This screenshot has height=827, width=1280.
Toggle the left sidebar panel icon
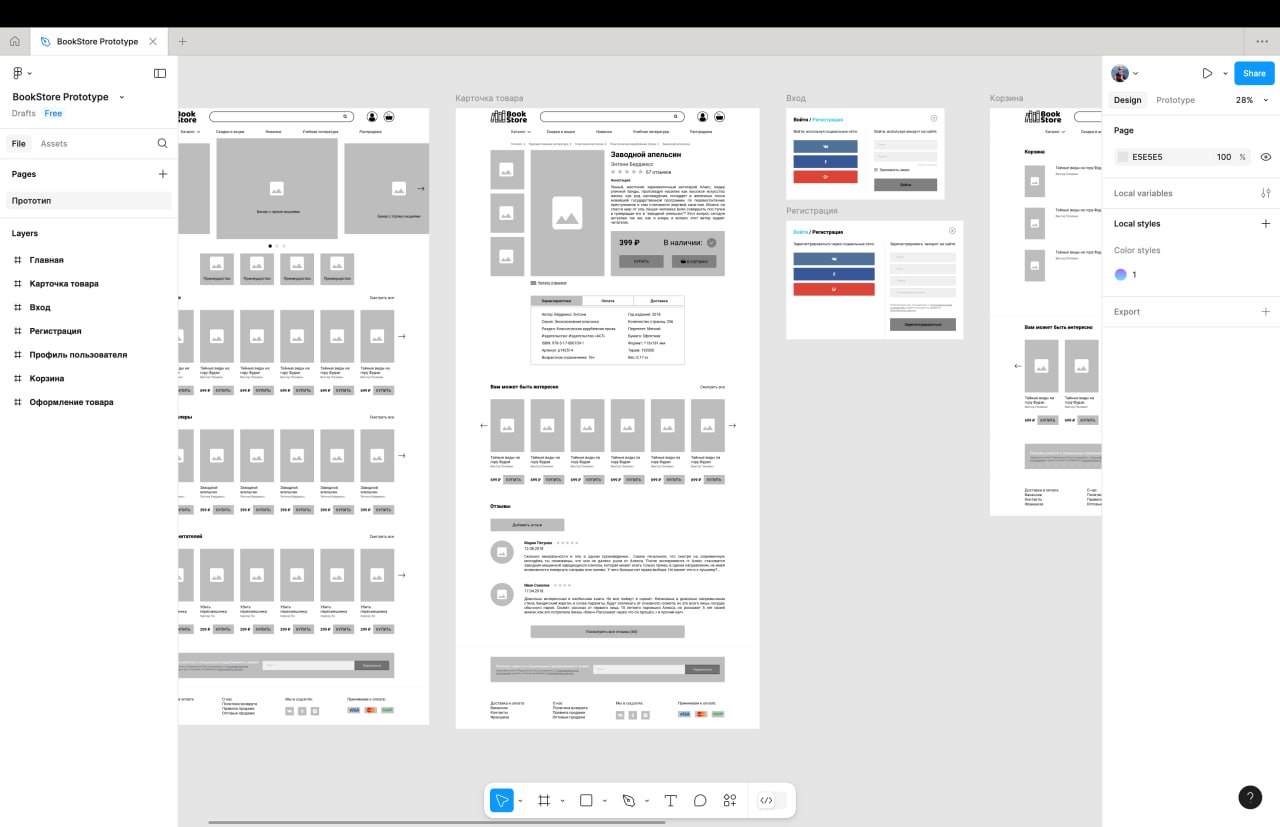click(x=160, y=73)
